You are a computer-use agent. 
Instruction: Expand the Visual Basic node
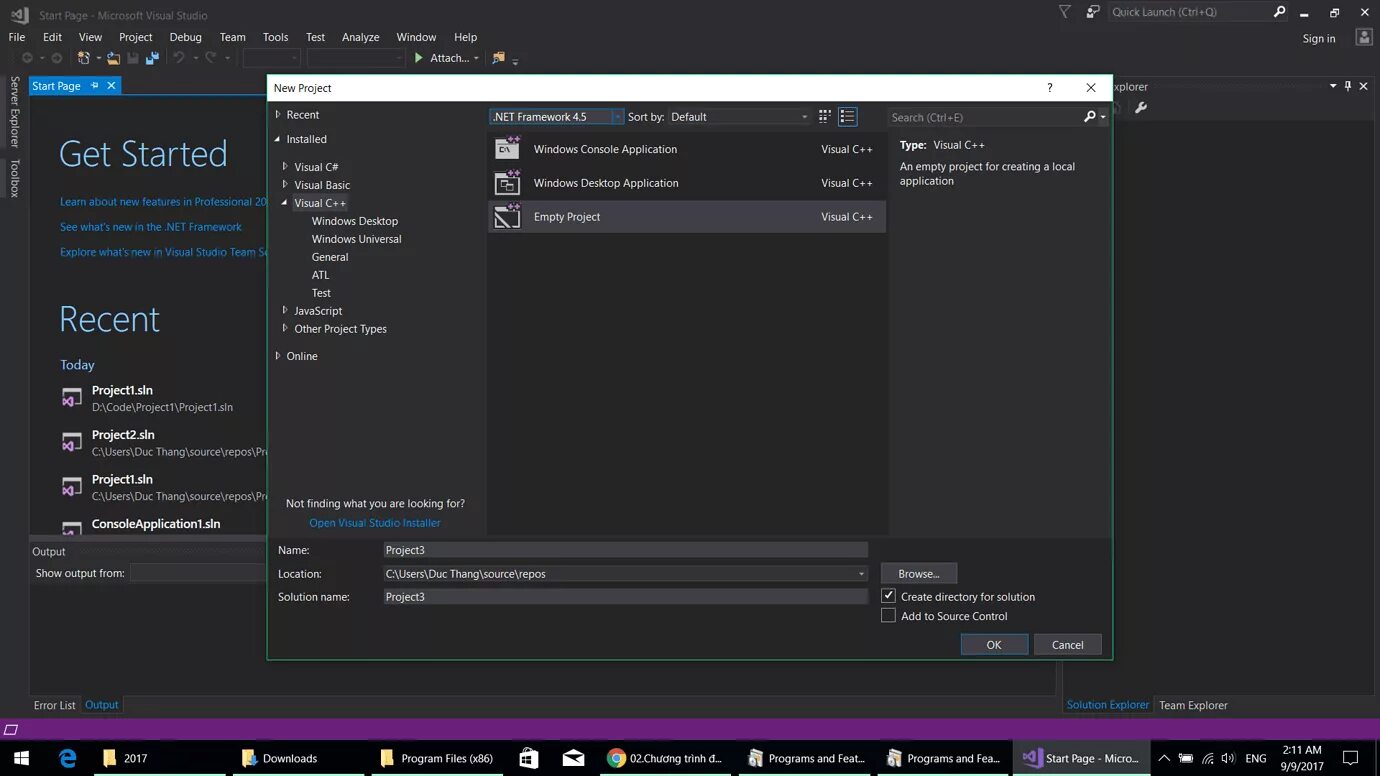click(285, 185)
